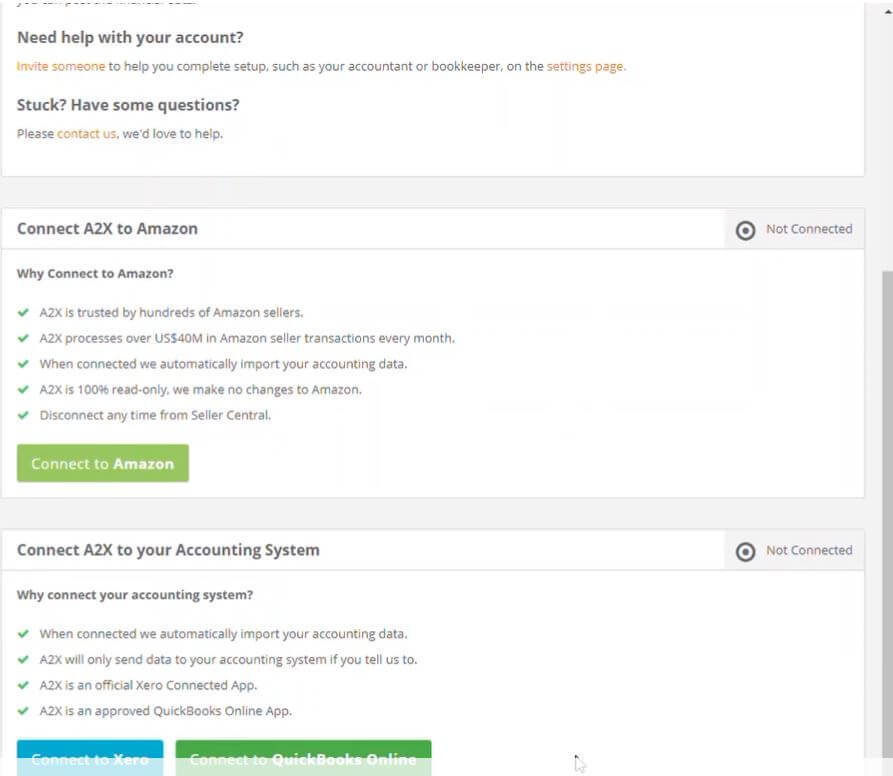Click 'A2X is an approved QuickBooks Online App.' text
Viewport: 893px width, 776px height.
click(165, 711)
